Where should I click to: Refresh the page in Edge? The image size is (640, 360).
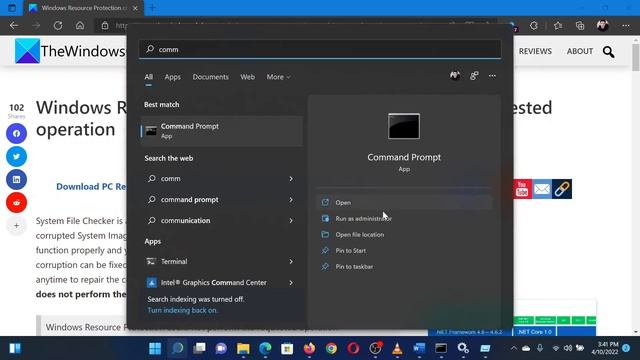pos(58,26)
